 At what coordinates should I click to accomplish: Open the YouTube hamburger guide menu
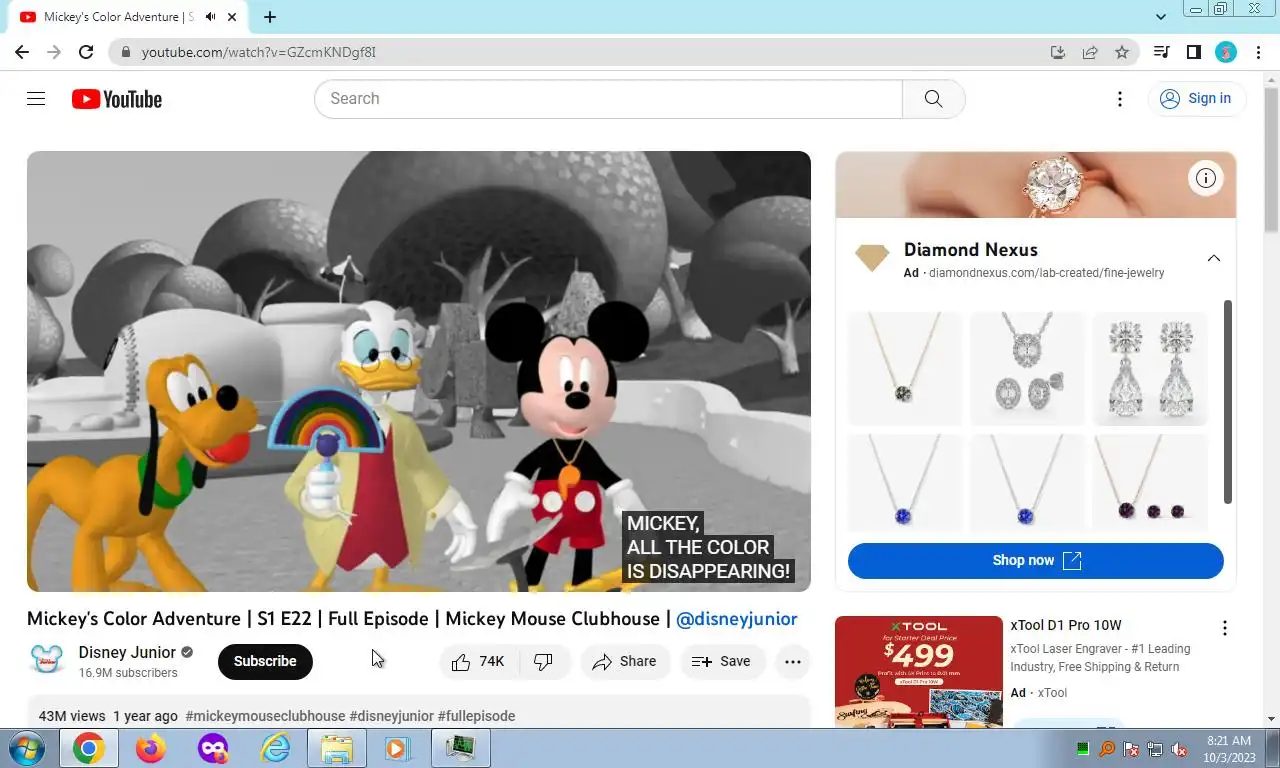tap(36, 98)
